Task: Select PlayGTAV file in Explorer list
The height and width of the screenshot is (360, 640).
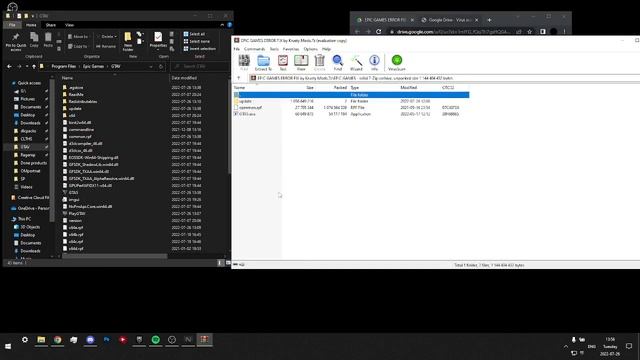Action: tap(74, 213)
